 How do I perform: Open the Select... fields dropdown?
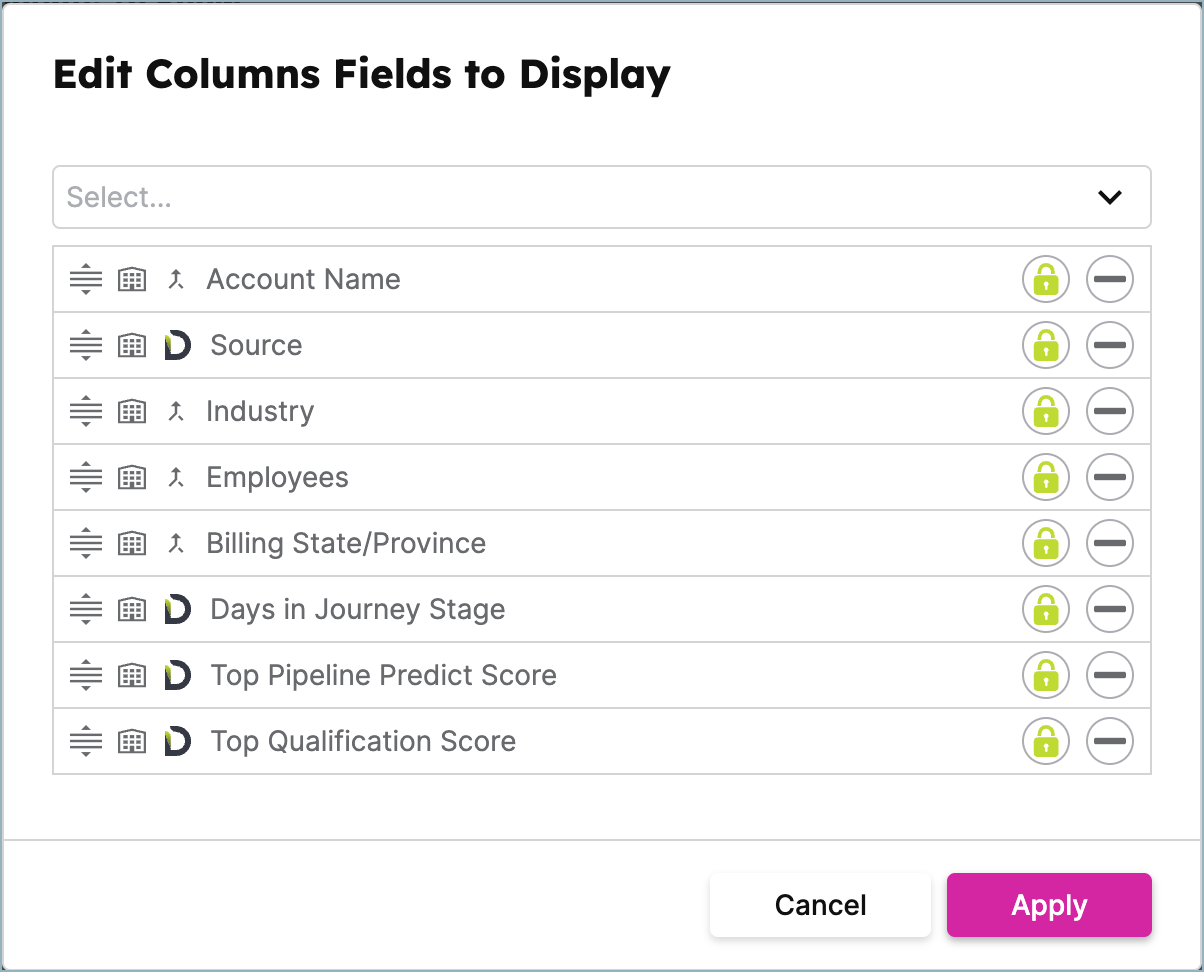[x=602, y=197]
